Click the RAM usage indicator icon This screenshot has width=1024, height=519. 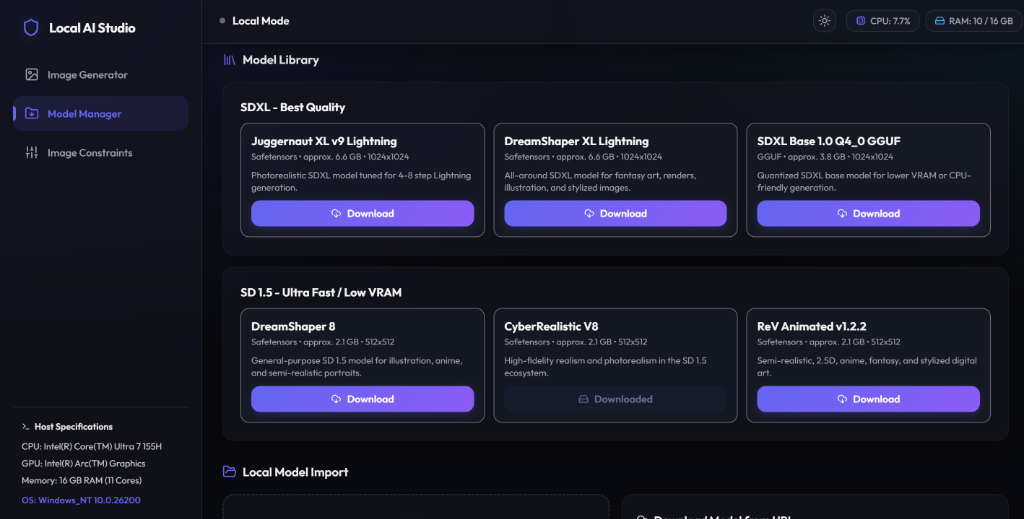coord(939,21)
